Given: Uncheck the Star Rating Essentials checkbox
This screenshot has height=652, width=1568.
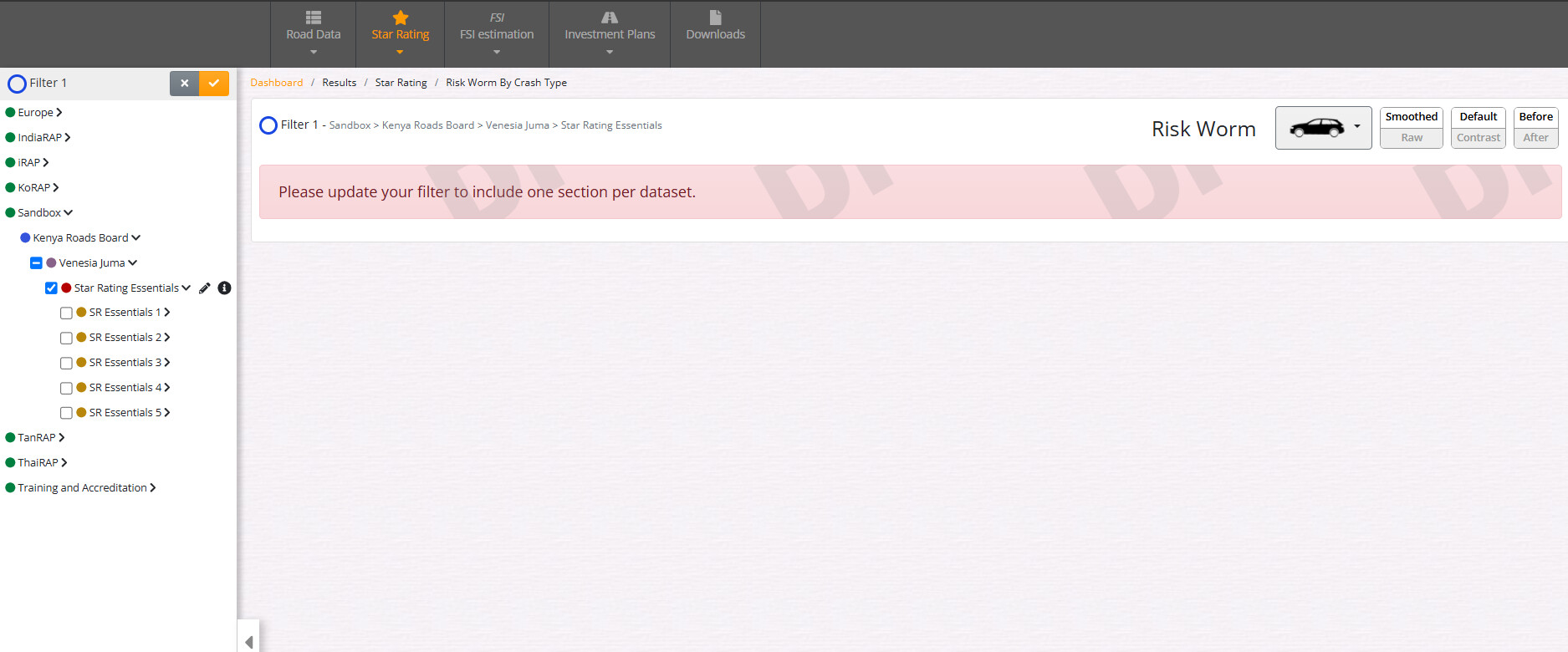Looking at the screenshot, I should pyautogui.click(x=51, y=288).
